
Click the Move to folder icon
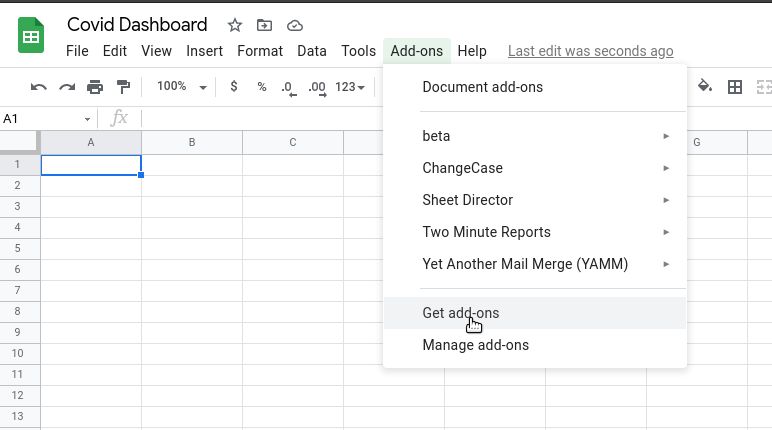tap(264, 25)
